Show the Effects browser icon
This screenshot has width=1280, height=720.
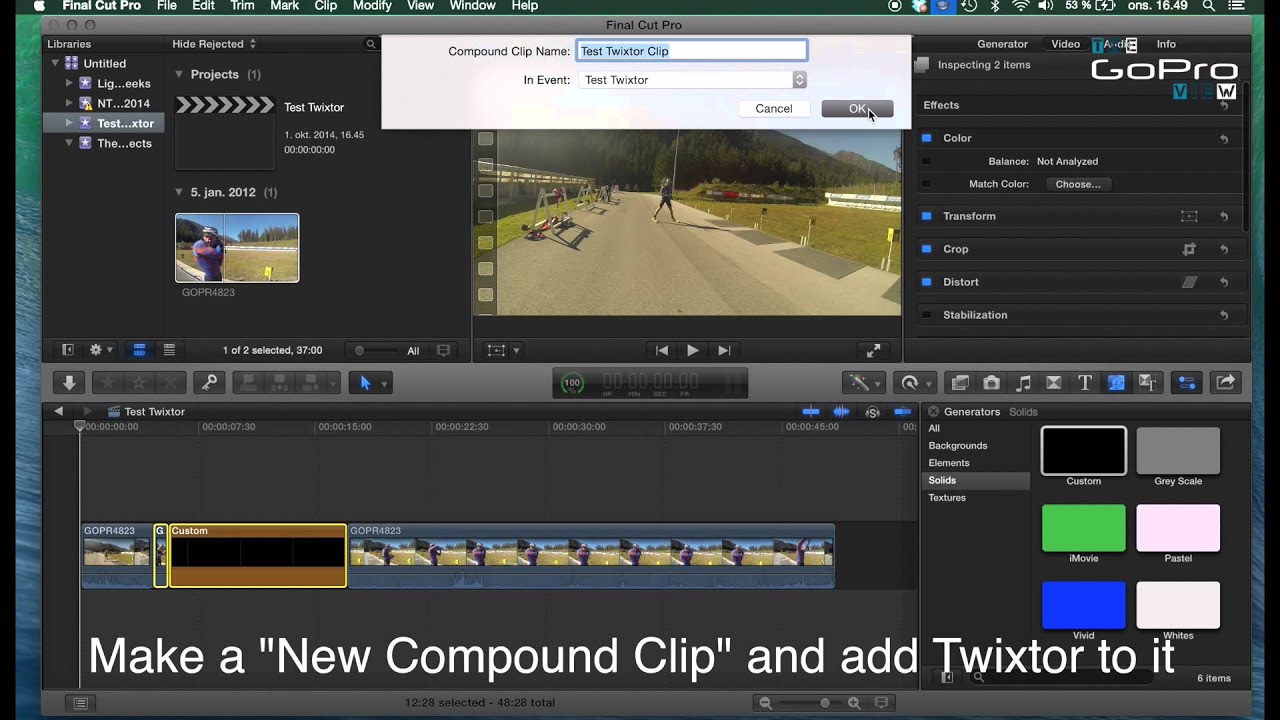(960, 382)
